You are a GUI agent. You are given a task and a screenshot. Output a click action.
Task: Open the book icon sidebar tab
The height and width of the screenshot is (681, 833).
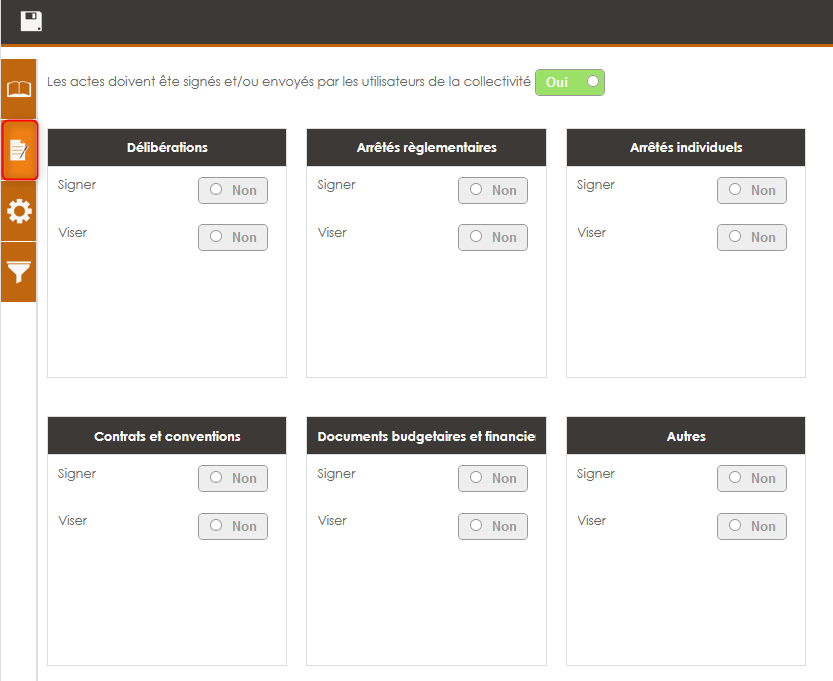[19, 89]
